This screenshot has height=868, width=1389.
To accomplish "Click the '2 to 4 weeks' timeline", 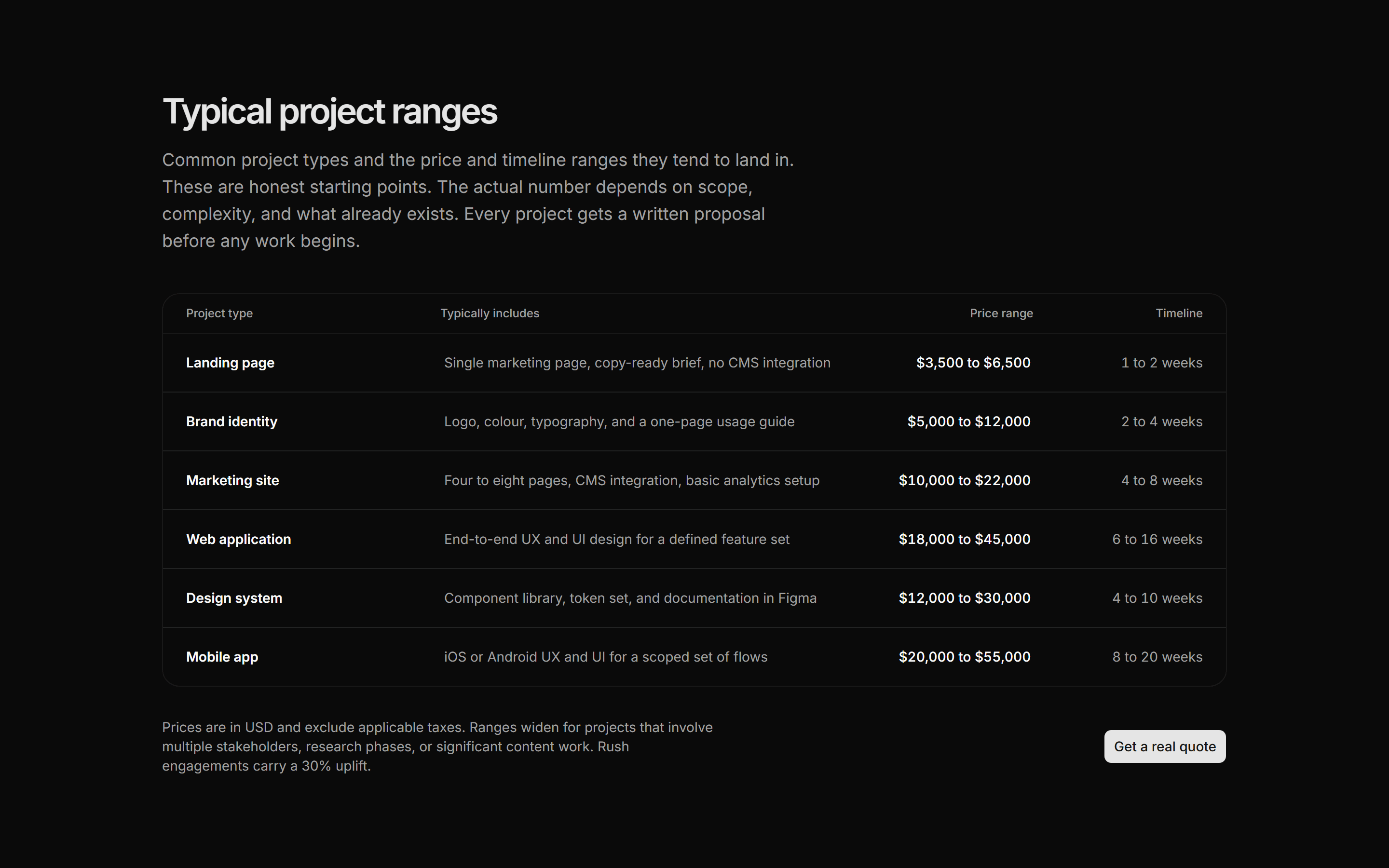I will [1162, 421].
